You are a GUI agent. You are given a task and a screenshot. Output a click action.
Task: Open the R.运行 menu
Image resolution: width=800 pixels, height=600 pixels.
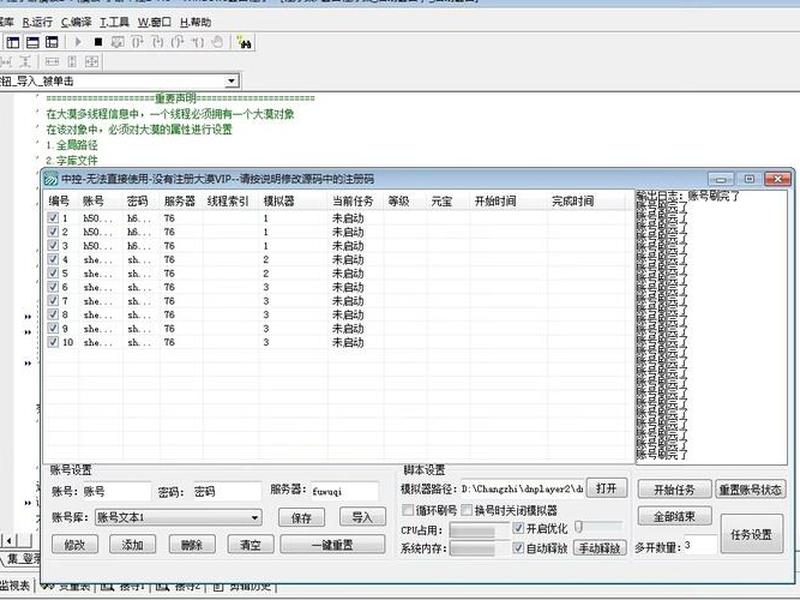pos(37,22)
